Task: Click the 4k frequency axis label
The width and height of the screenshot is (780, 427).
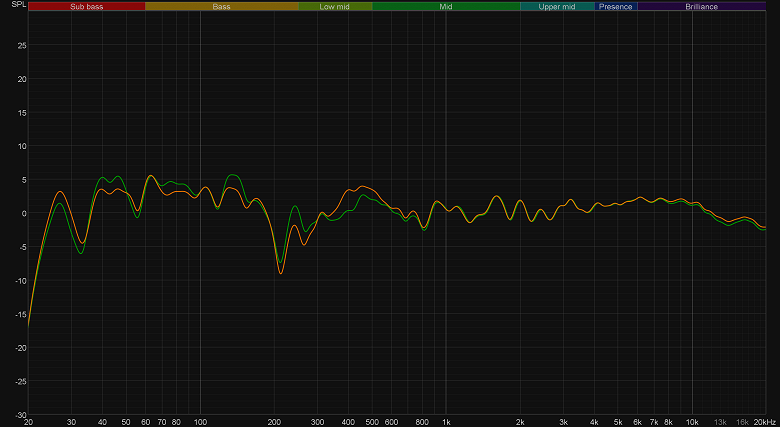Action: point(594,422)
